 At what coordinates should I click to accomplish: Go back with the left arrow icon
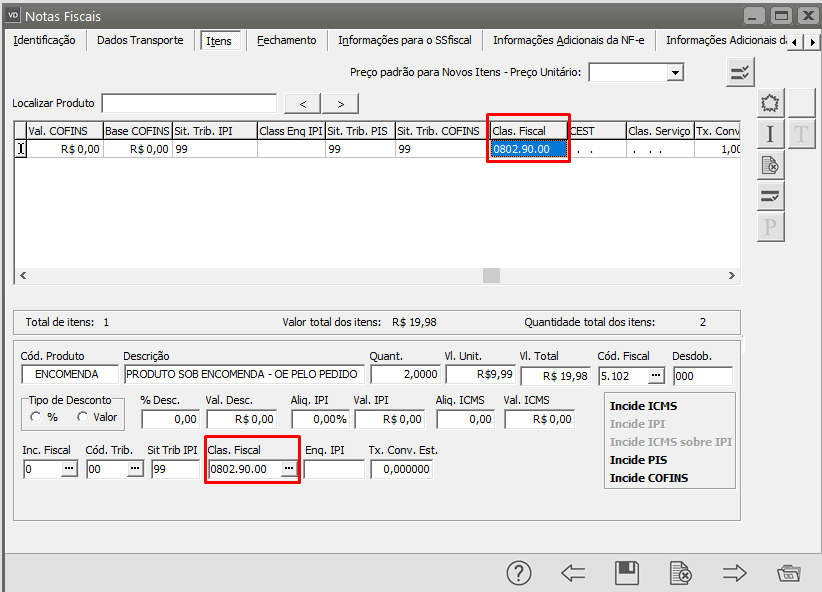(573, 573)
